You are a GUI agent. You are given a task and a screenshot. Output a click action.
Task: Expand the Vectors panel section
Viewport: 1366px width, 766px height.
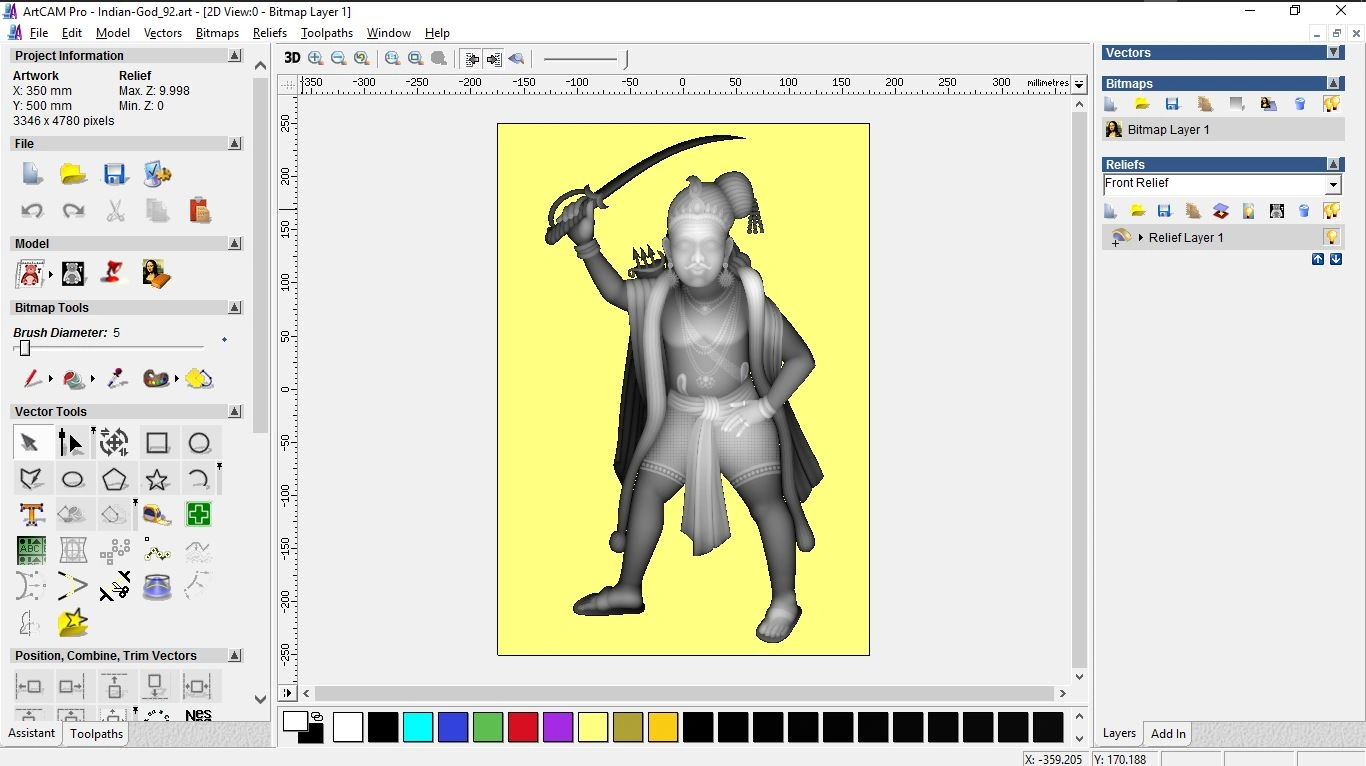click(1333, 52)
